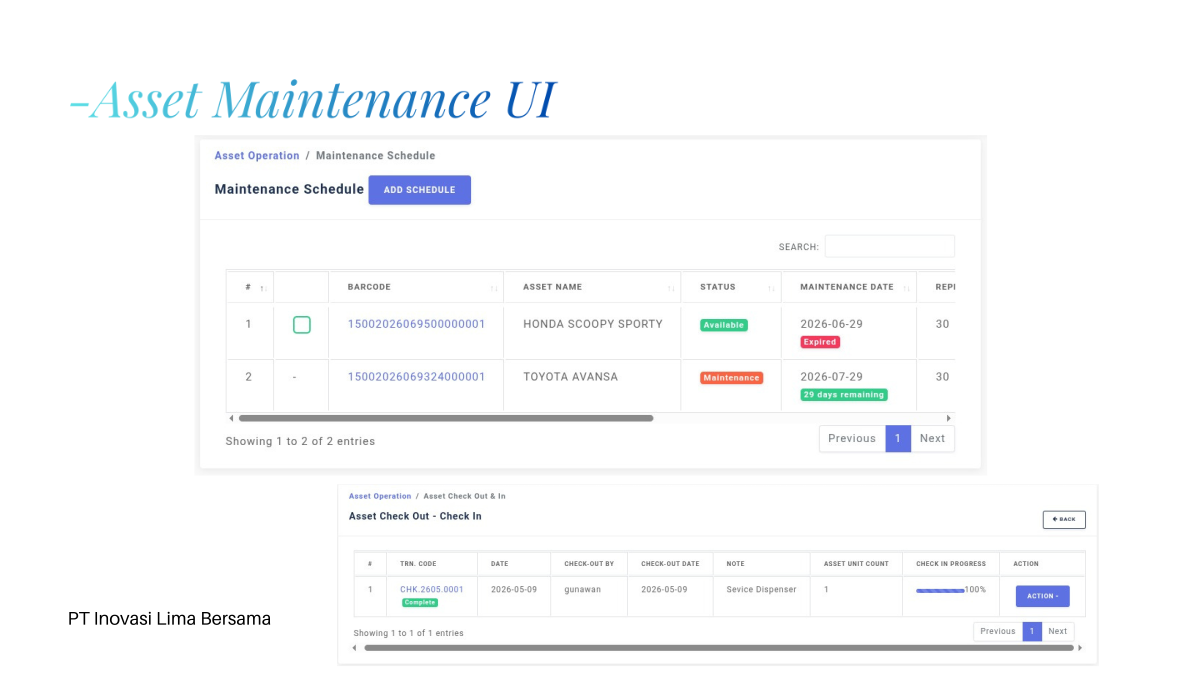The image size is (1200, 675).
Task: Select TOYOTA AVANSA asset name
Action: tap(570, 377)
